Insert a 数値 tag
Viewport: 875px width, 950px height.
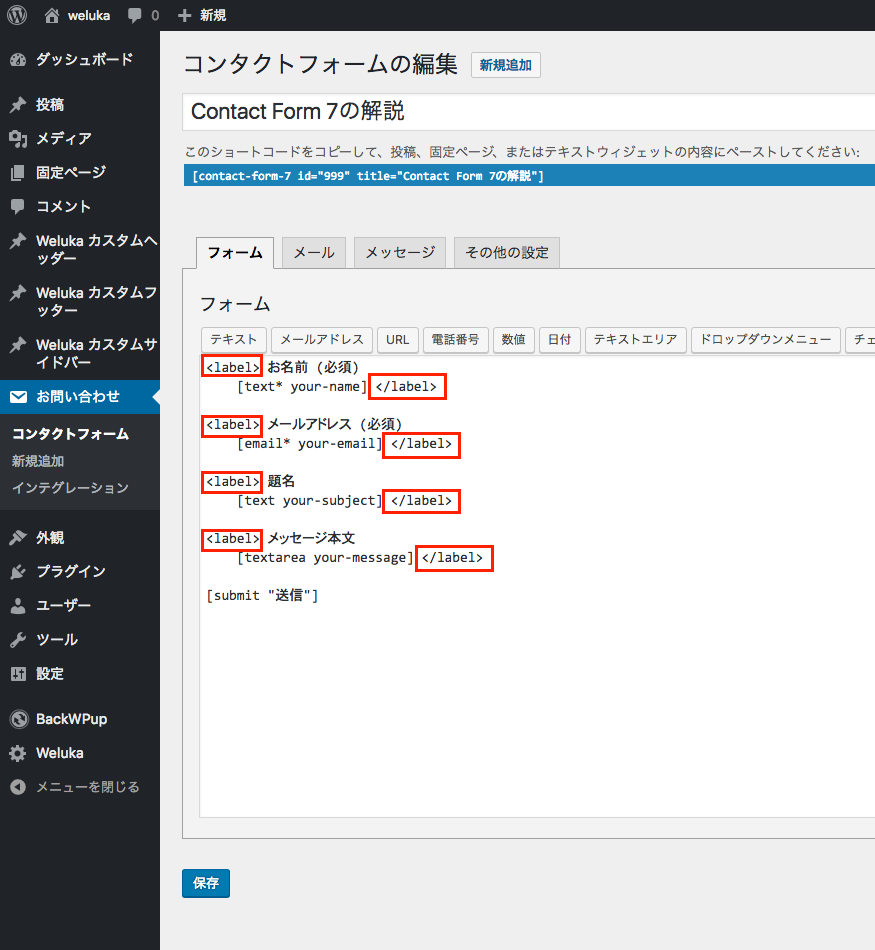pyautogui.click(x=513, y=339)
